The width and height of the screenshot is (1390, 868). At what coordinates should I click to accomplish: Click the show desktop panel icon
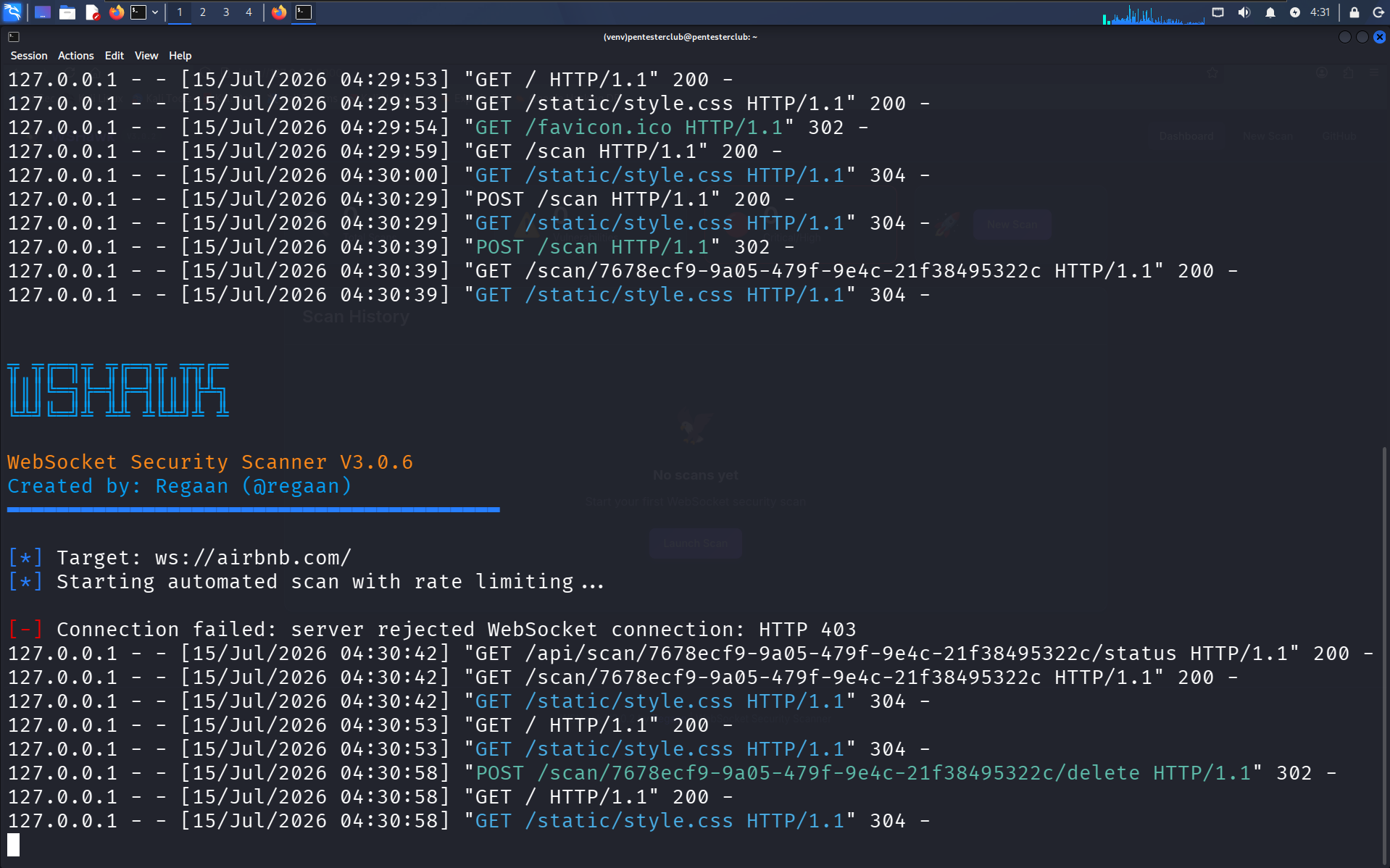pos(43,12)
